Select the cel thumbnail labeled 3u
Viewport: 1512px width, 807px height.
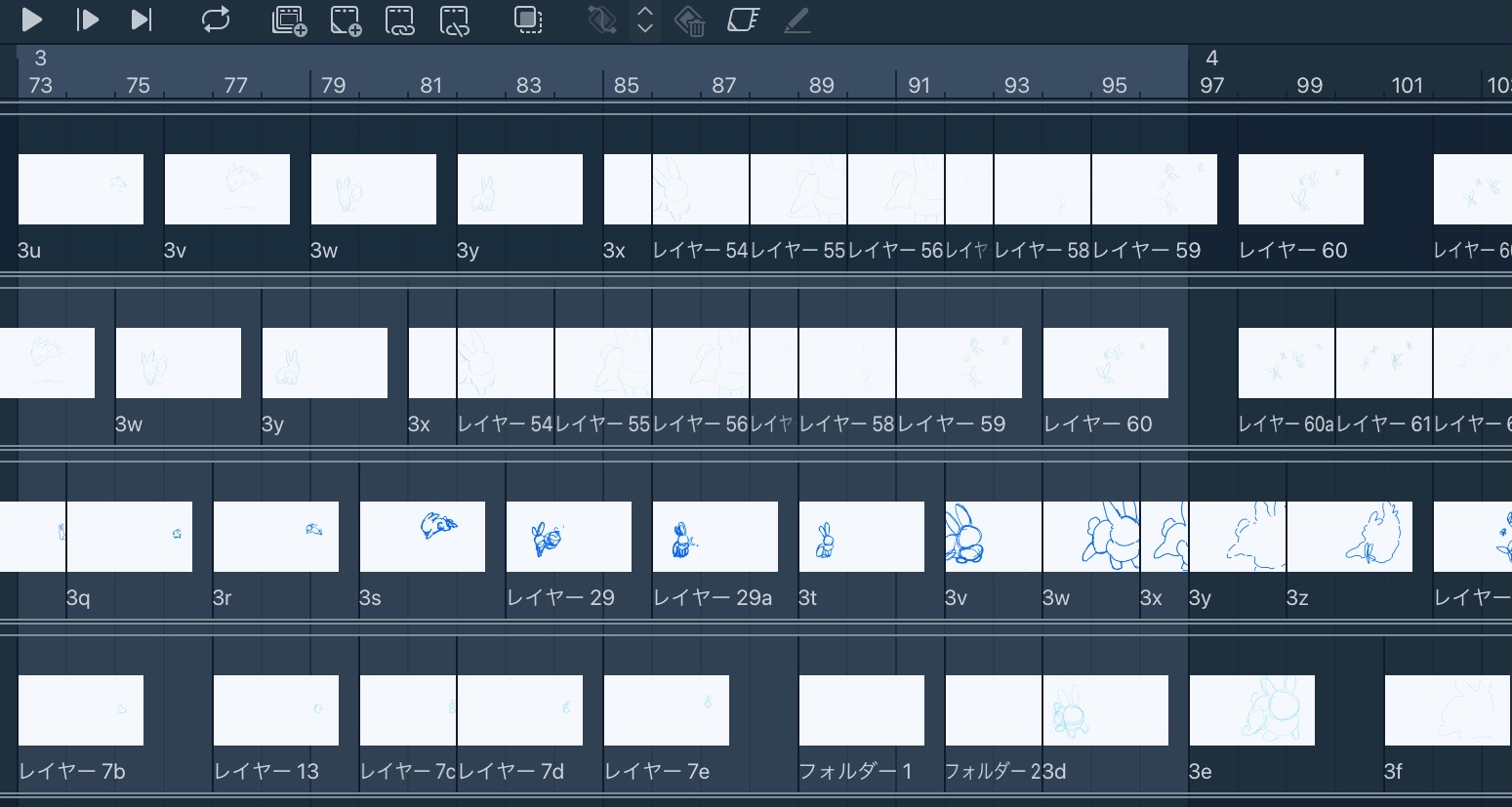click(x=81, y=189)
